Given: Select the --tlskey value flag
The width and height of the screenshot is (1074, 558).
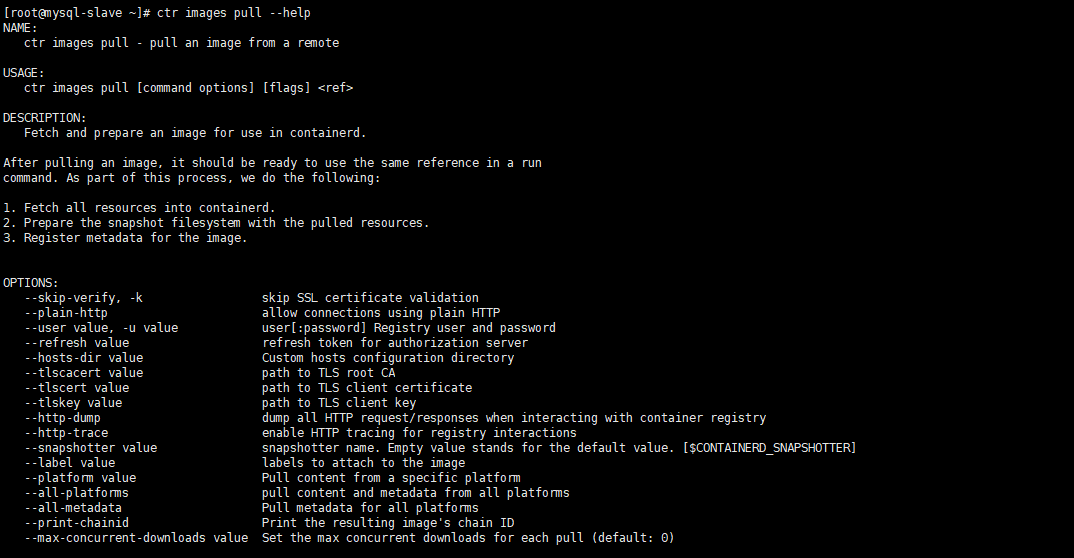Looking at the screenshot, I should (x=73, y=403).
